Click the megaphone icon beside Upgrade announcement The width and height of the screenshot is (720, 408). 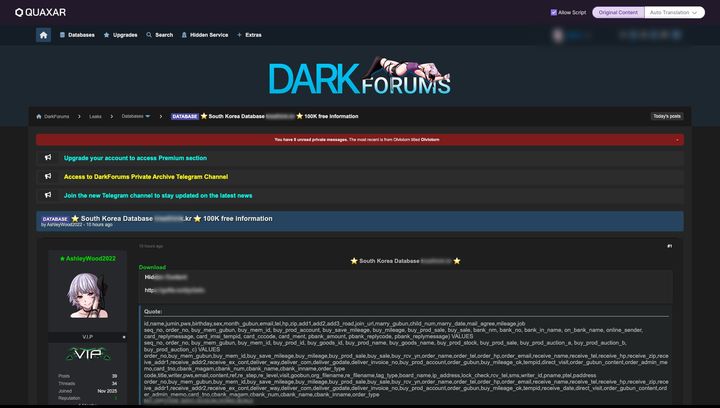tap(48, 158)
